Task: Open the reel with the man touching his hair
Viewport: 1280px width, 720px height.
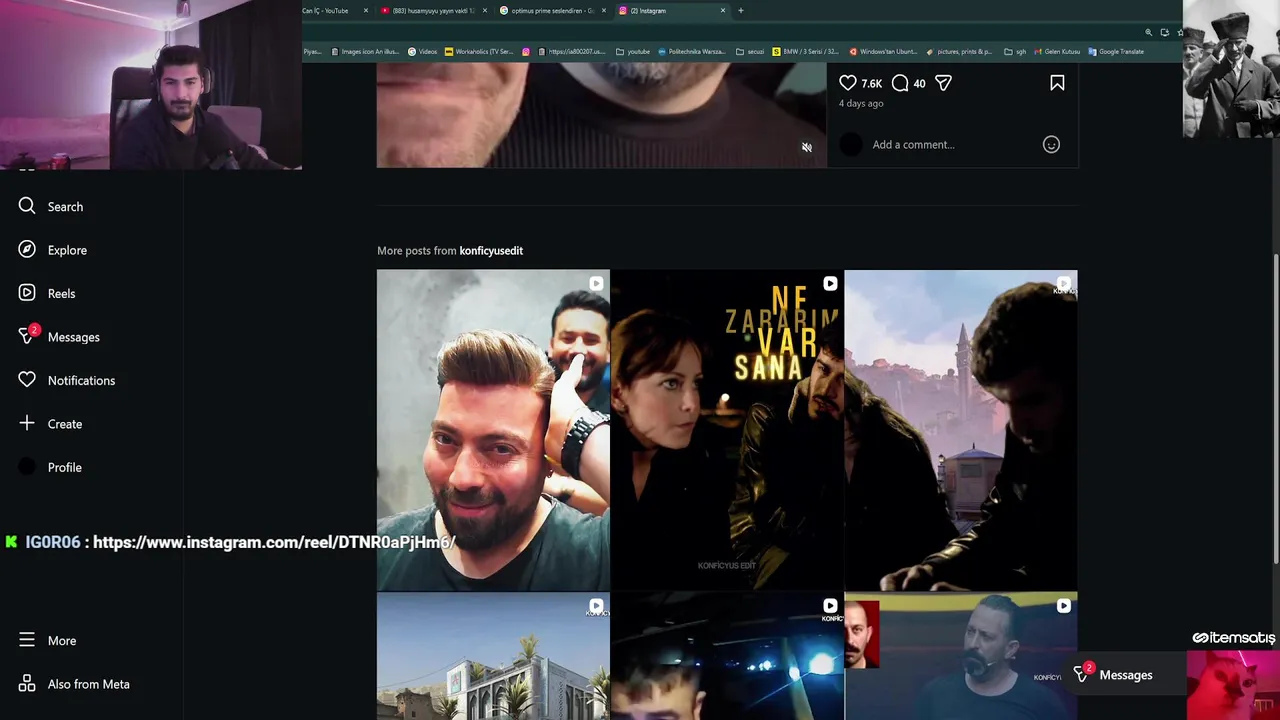Action: [x=493, y=430]
